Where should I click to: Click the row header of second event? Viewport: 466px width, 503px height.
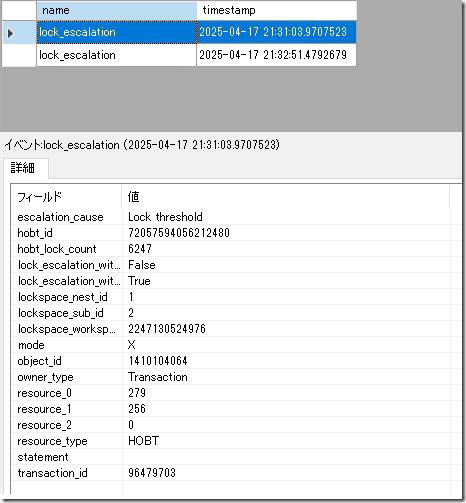[x=19, y=55]
